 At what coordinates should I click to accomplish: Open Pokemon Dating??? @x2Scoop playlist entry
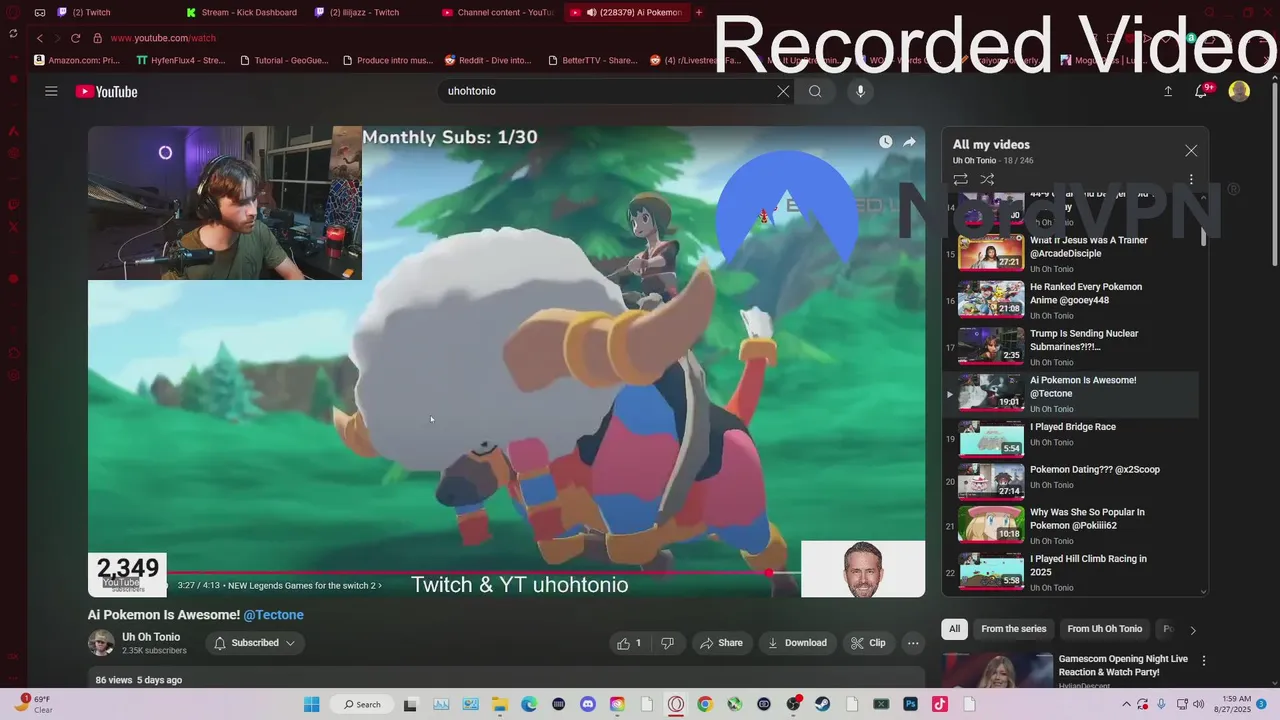[1071, 481]
